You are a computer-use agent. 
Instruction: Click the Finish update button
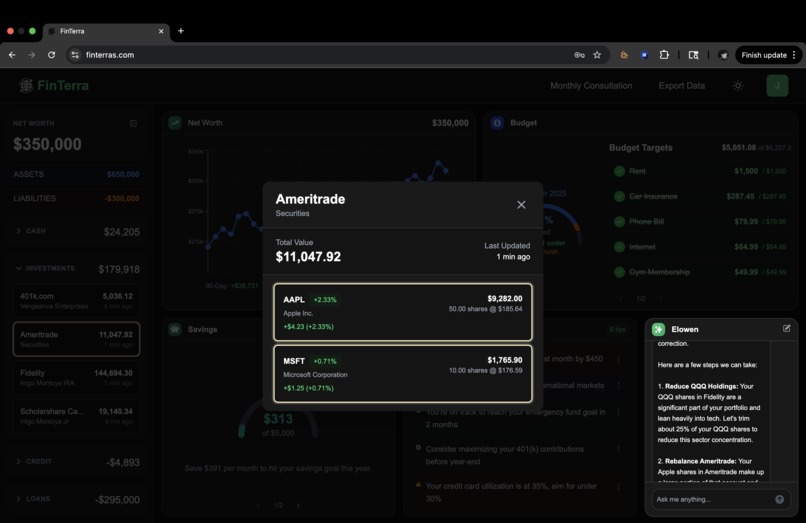764,55
